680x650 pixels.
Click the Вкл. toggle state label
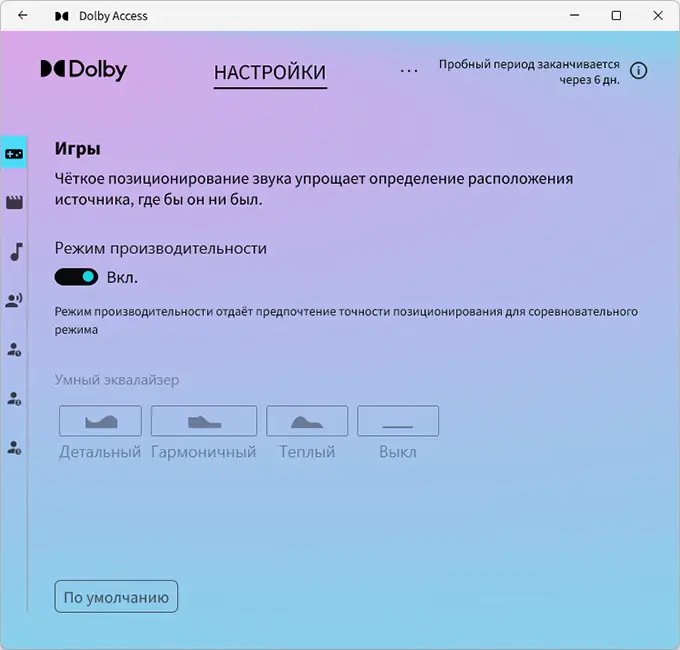pos(122,278)
